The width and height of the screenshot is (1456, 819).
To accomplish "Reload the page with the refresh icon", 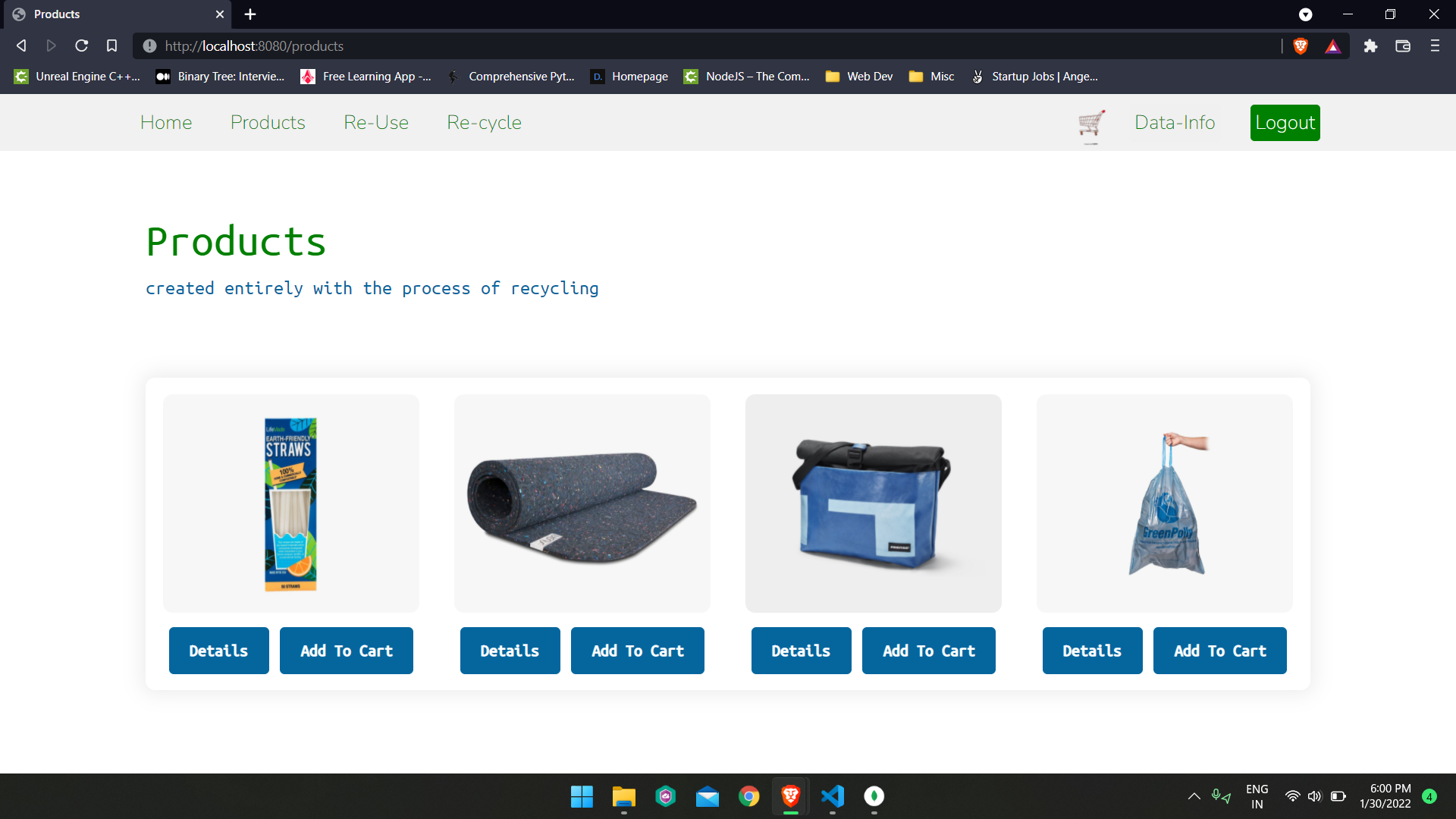I will (x=81, y=46).
